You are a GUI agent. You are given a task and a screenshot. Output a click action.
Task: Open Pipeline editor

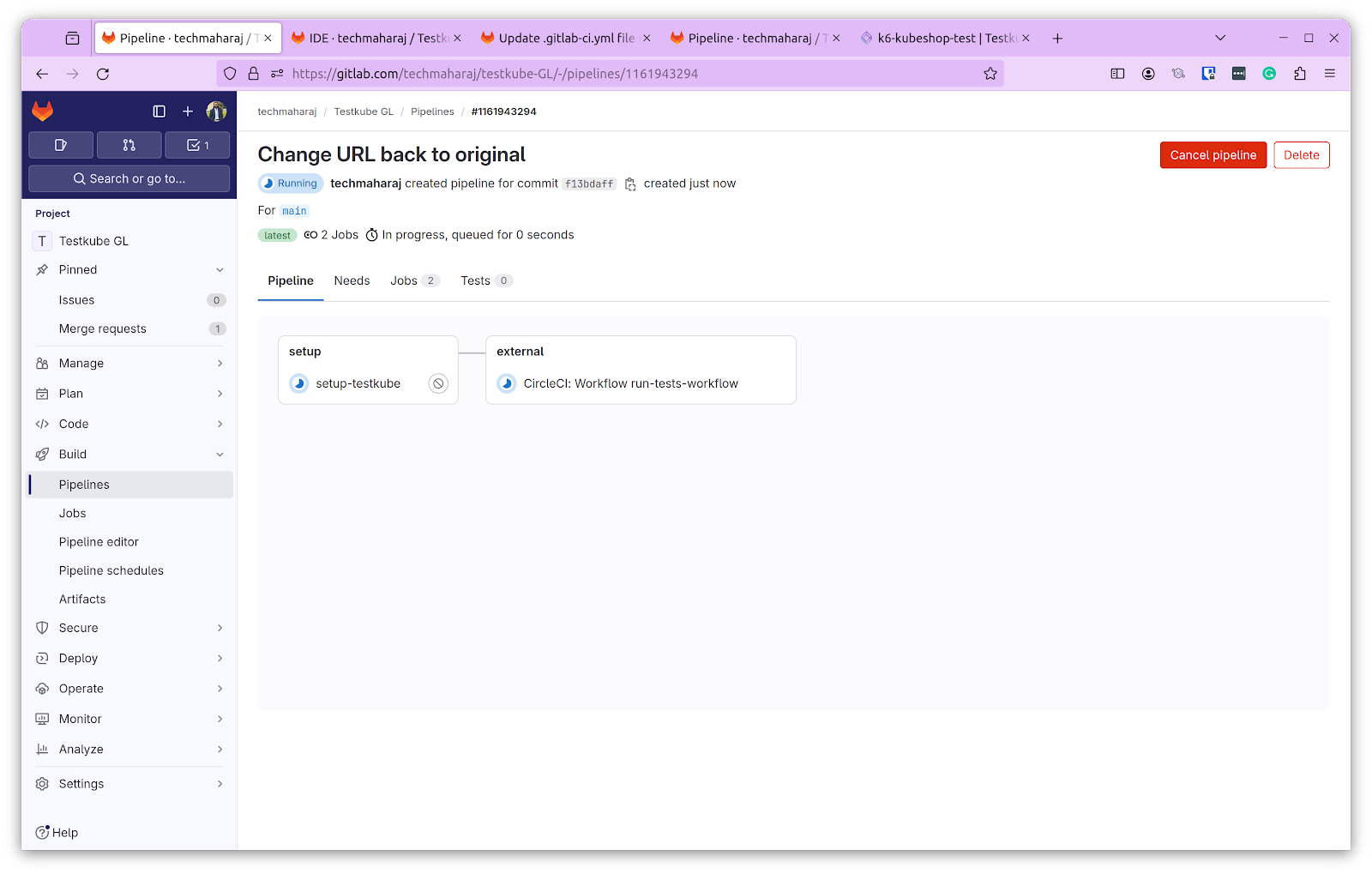click(129, 542)
